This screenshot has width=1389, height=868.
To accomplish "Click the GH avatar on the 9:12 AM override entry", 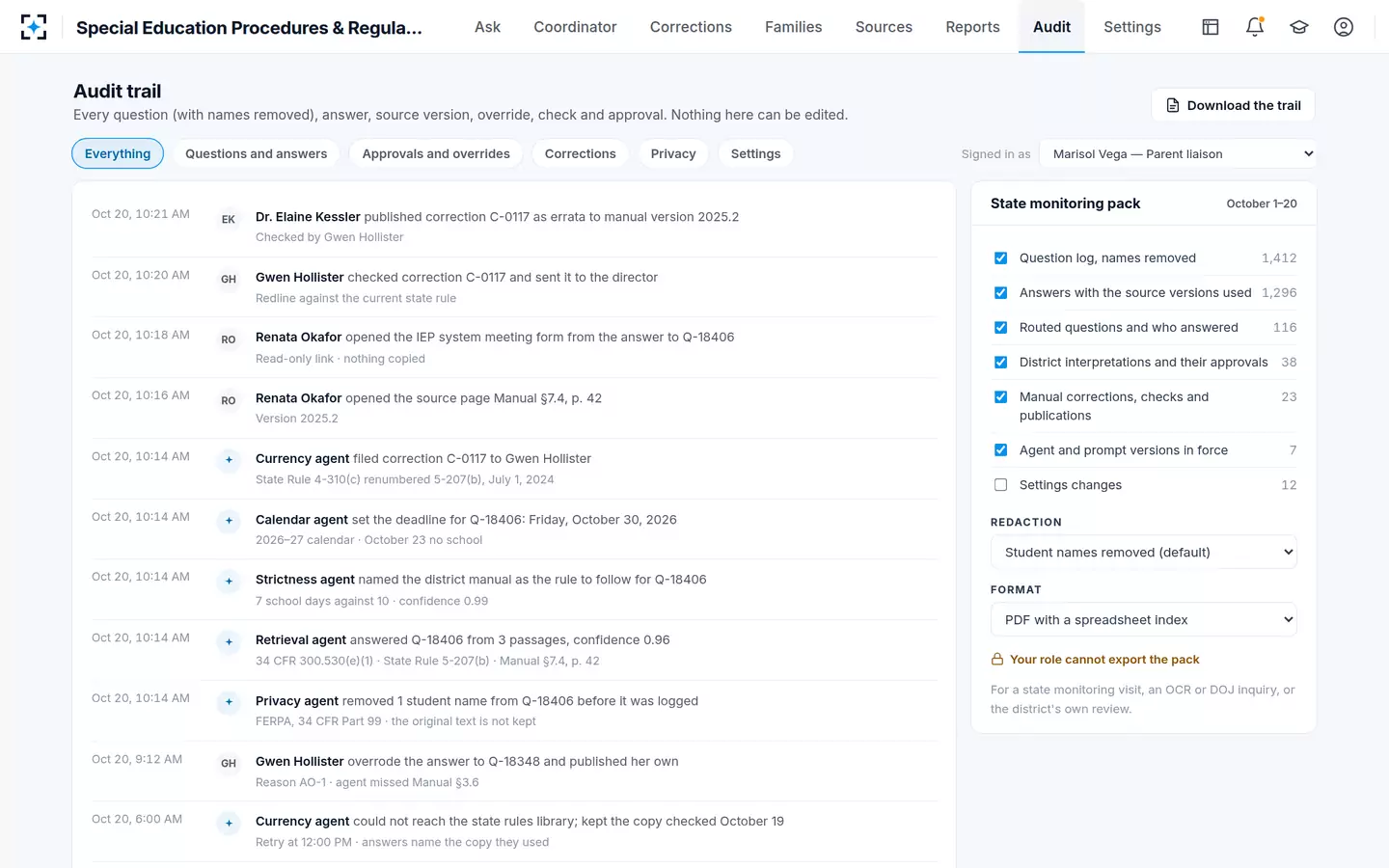I will click(229, 763).
